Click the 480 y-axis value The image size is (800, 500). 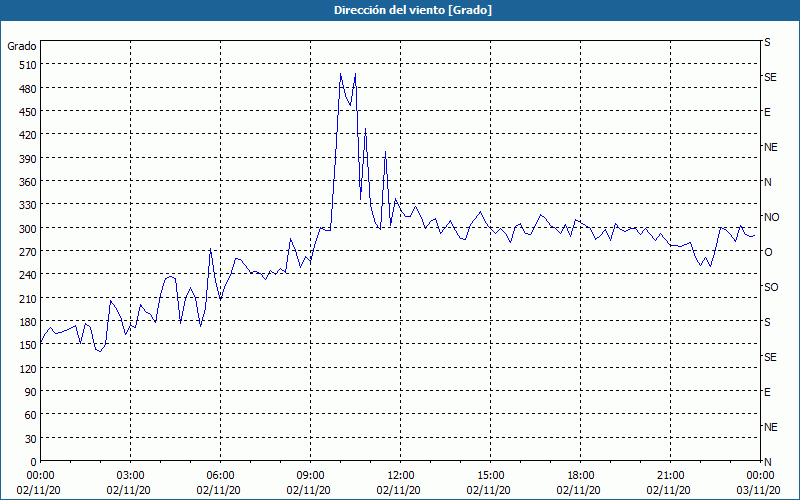[28, 89]
